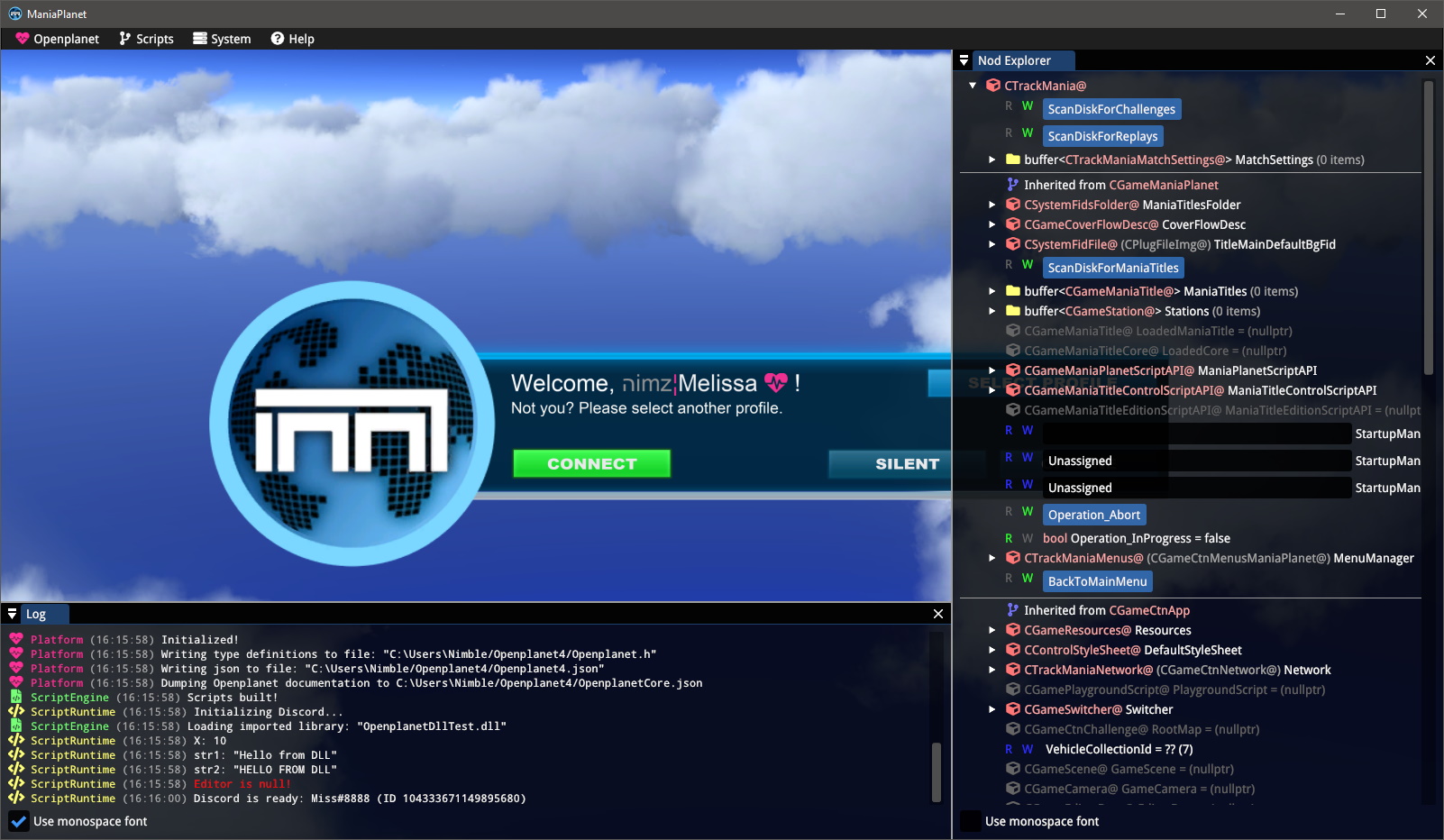Expand the Stations buffer node
This screenshot has width=1444, height=840.
pyautogui.click(x=992, y=311)
